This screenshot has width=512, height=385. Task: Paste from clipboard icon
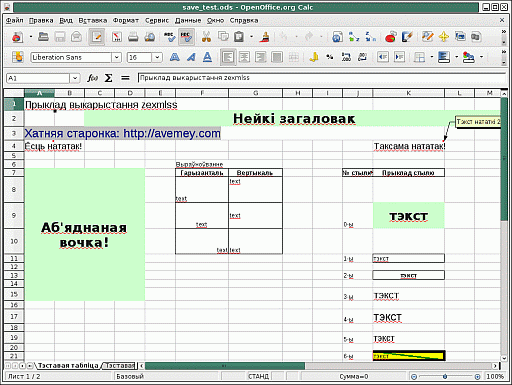(239, 37)
